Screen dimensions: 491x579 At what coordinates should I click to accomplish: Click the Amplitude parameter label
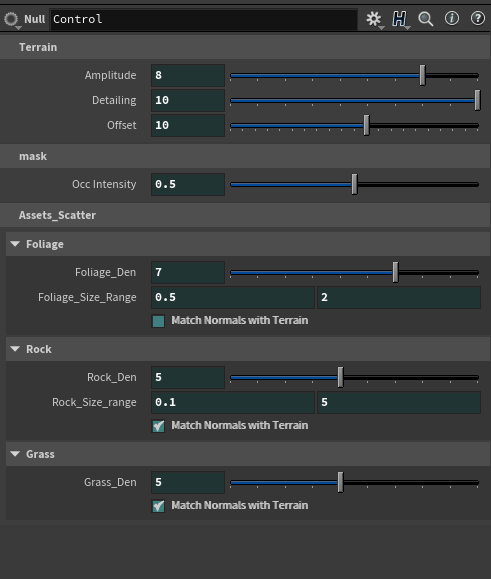(x=110, y=75)
